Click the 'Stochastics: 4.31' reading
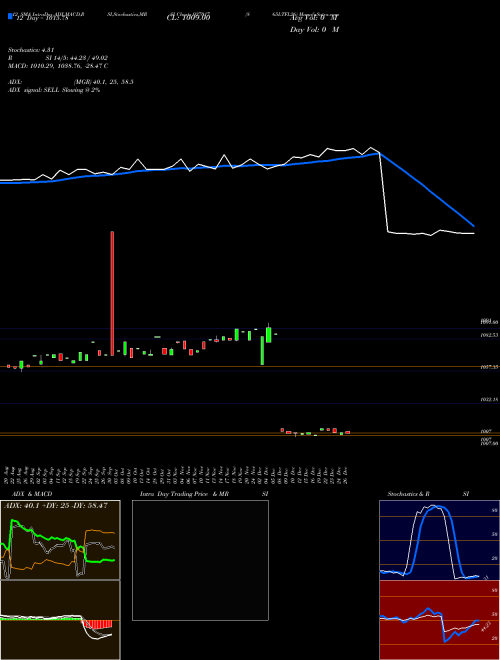The image size is (500, 660). pyautogui.click(x=31, y=50)
